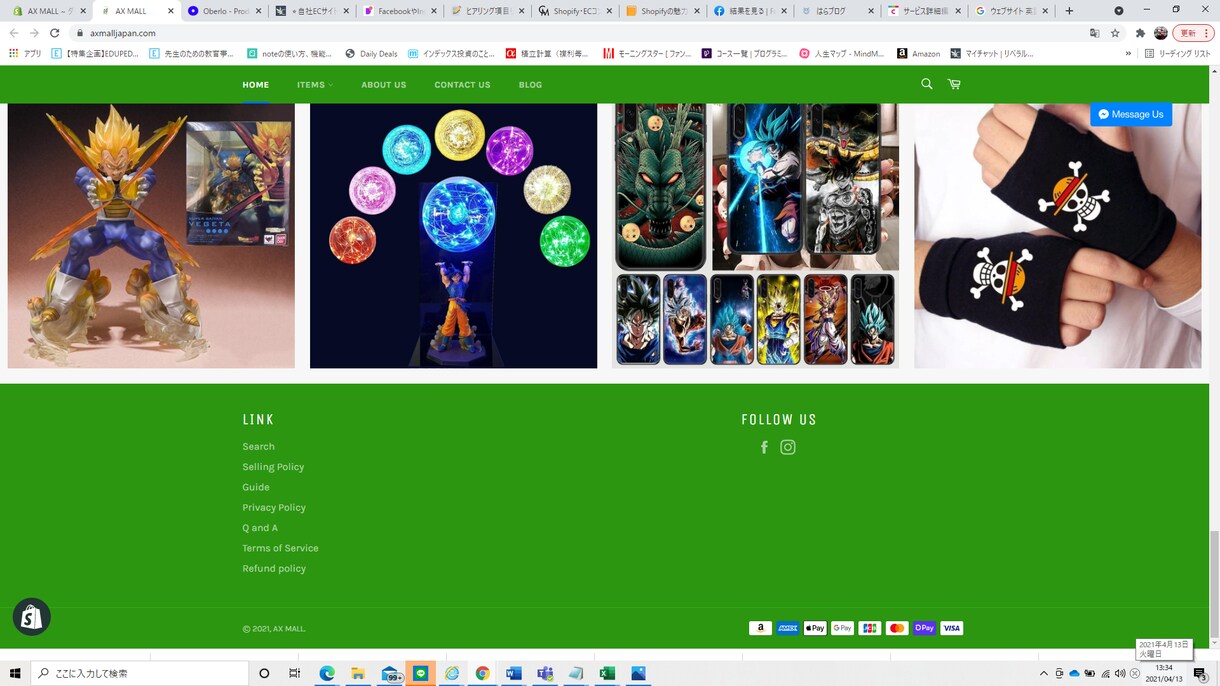The height and width of the screenshot is (686, 1220).
Task: Open the Goku spirit ball lamp image
Action: coord(453,236)
